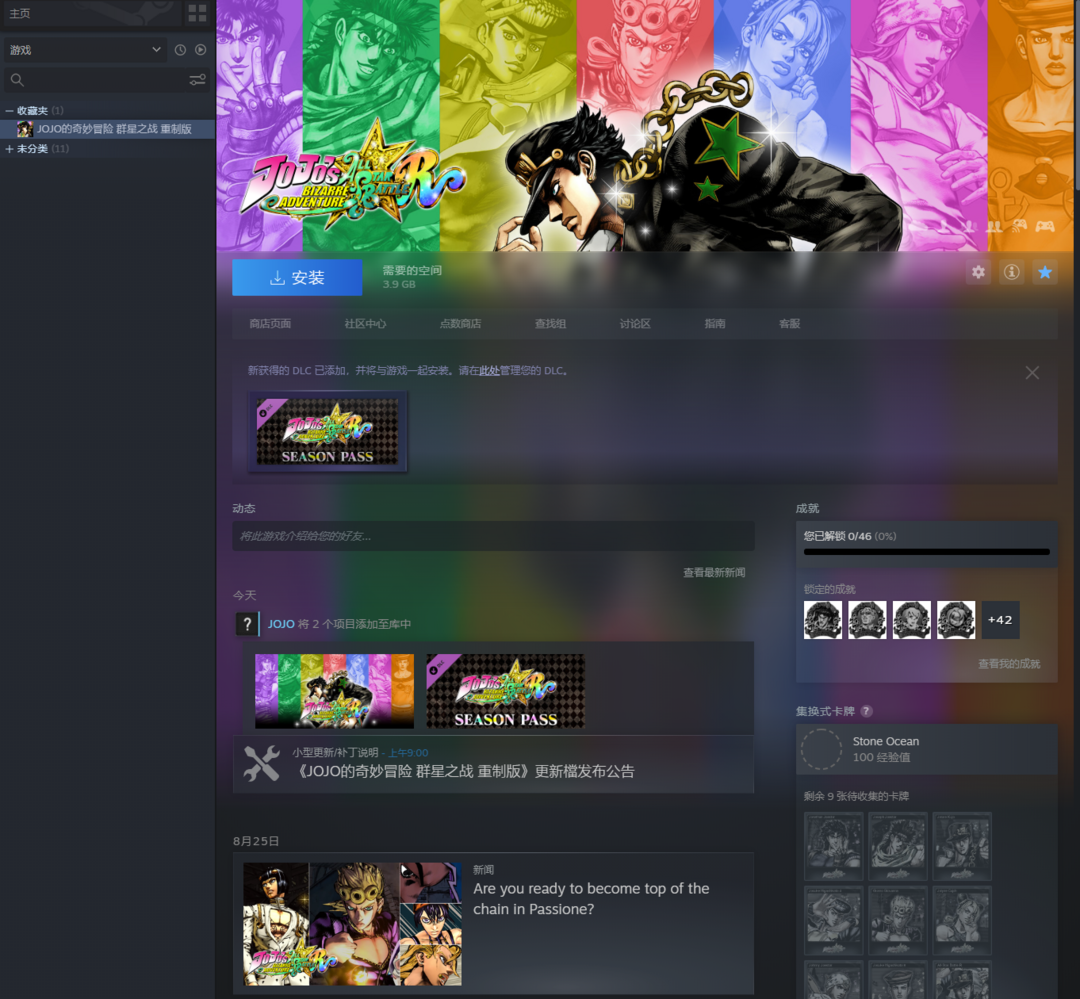The image size is (1080, 999).
Task: Click the +42 more achievements tile
Action: click(1000, 619)
